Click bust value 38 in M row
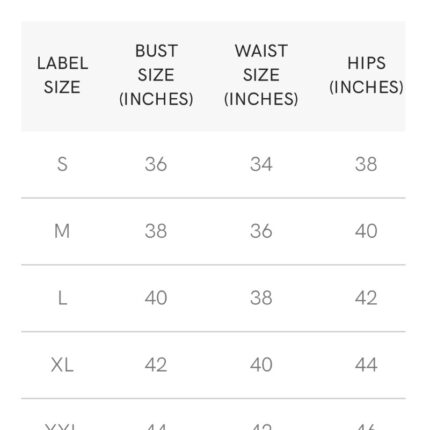 (x=156, y=231)
